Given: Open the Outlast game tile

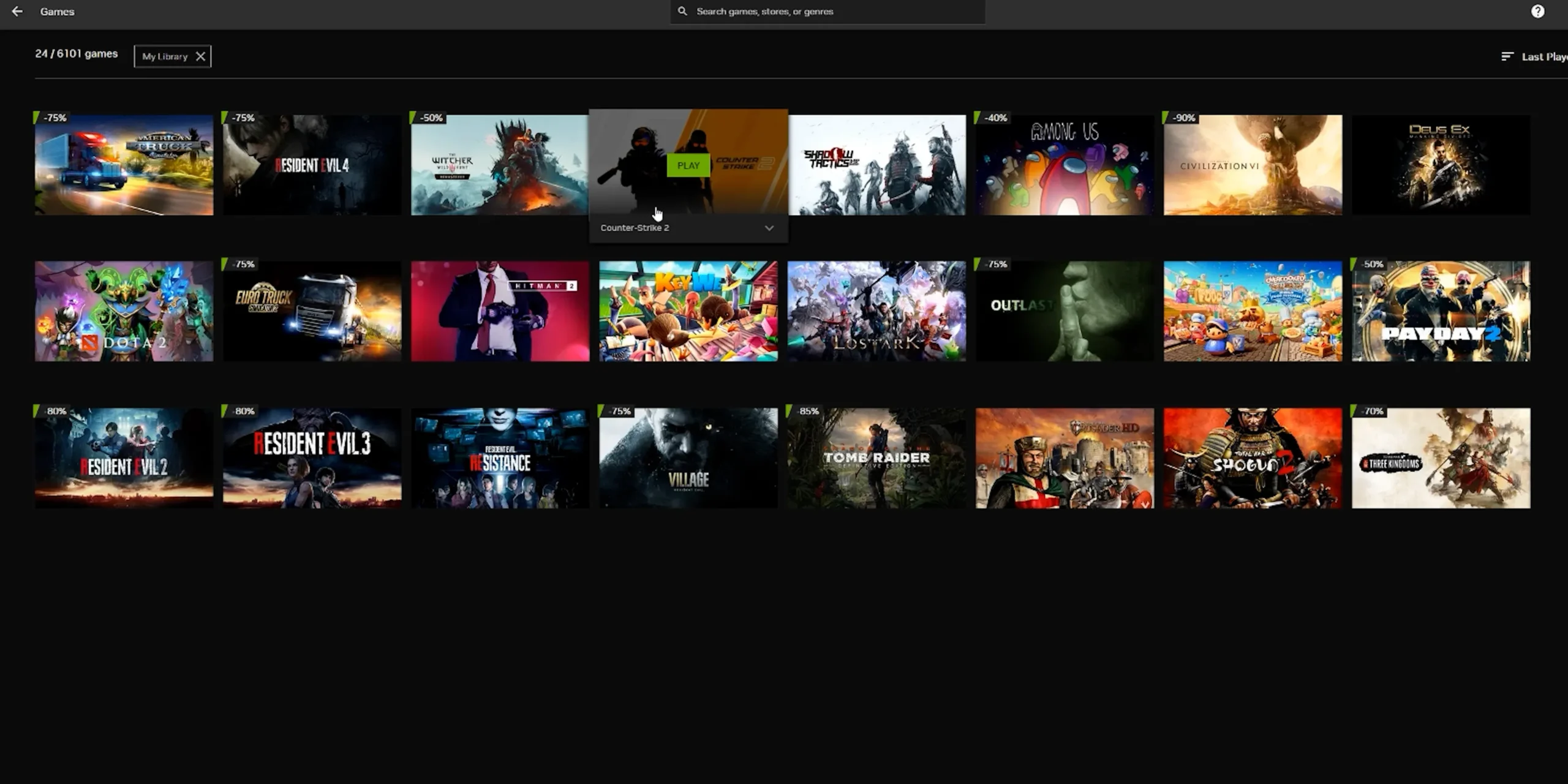Looking at the screenshot, I should point(1065,311).
